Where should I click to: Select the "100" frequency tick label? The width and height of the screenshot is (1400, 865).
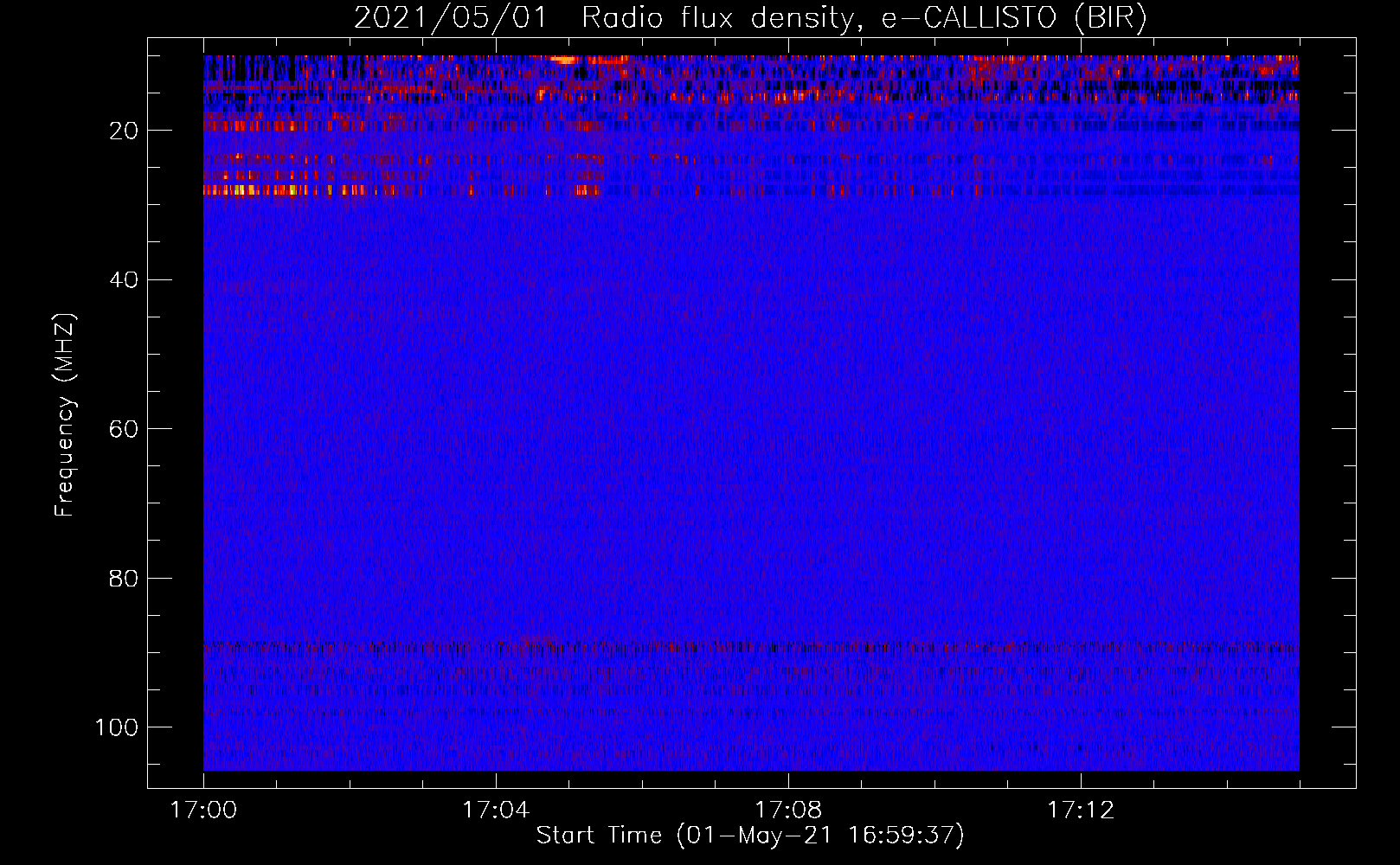coord(117,727)
